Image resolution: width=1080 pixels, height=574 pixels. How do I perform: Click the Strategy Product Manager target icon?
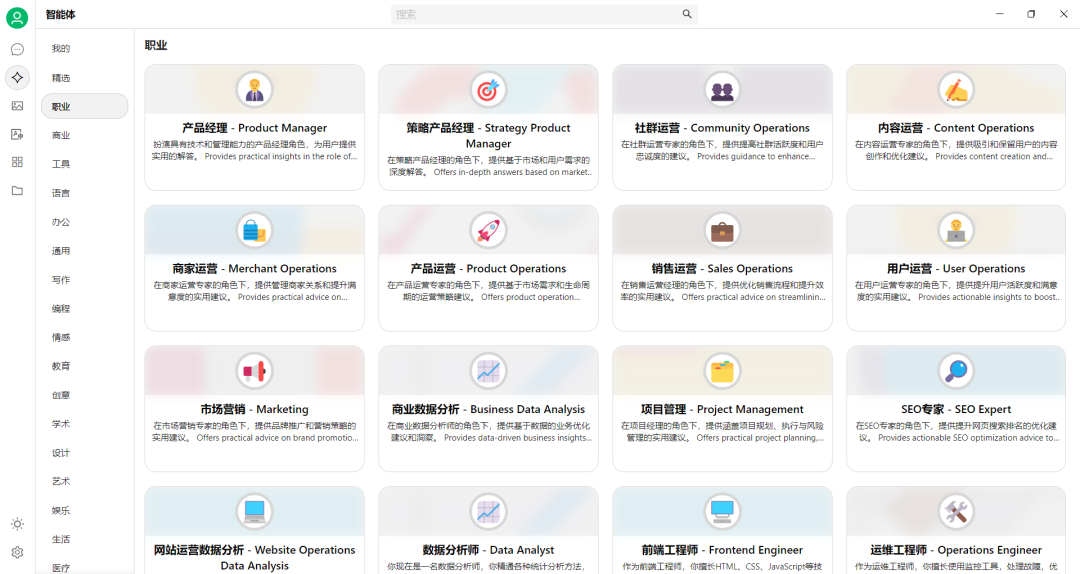click(488, 90)
